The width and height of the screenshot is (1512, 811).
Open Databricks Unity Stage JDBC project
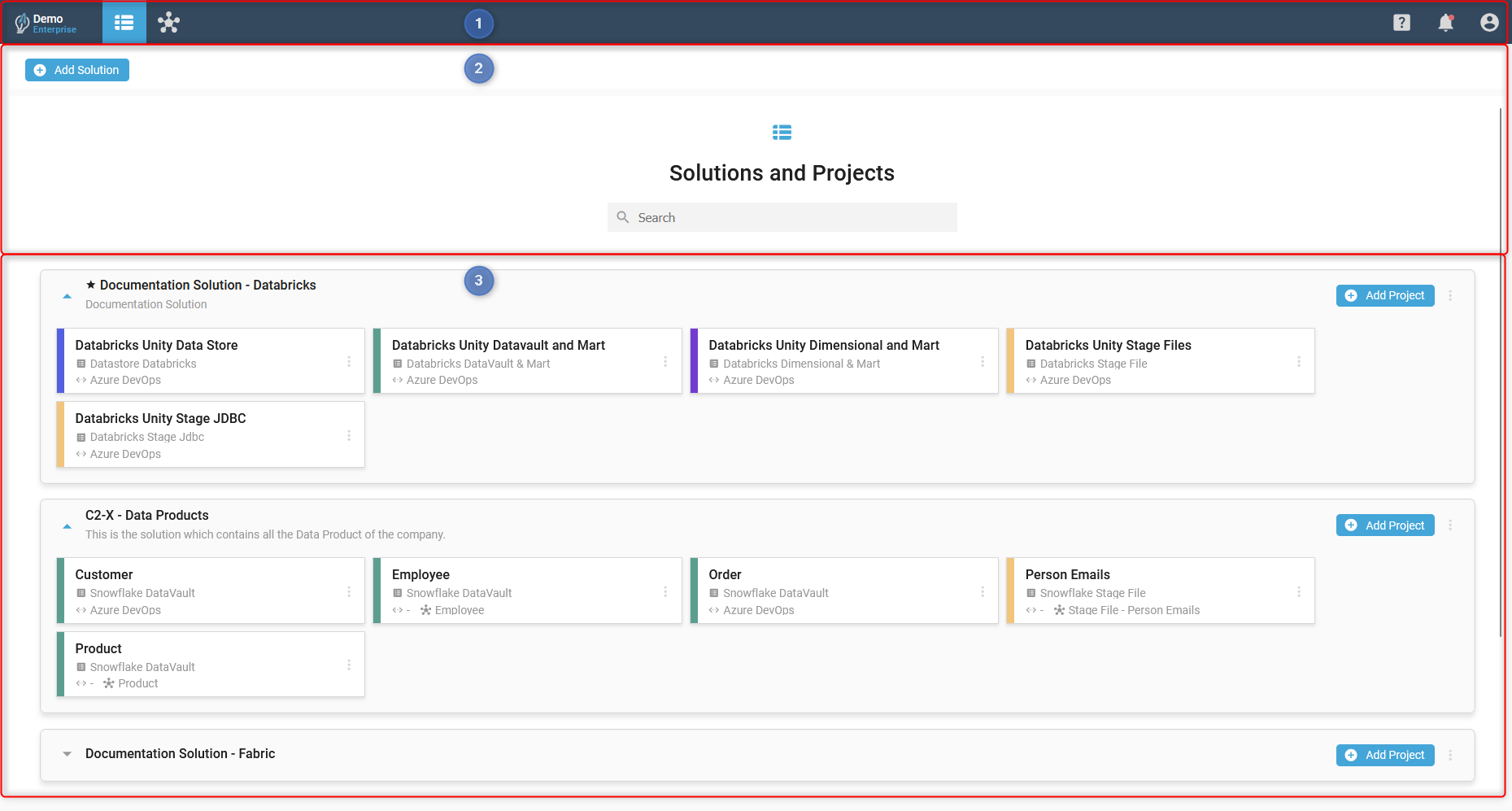211,434
